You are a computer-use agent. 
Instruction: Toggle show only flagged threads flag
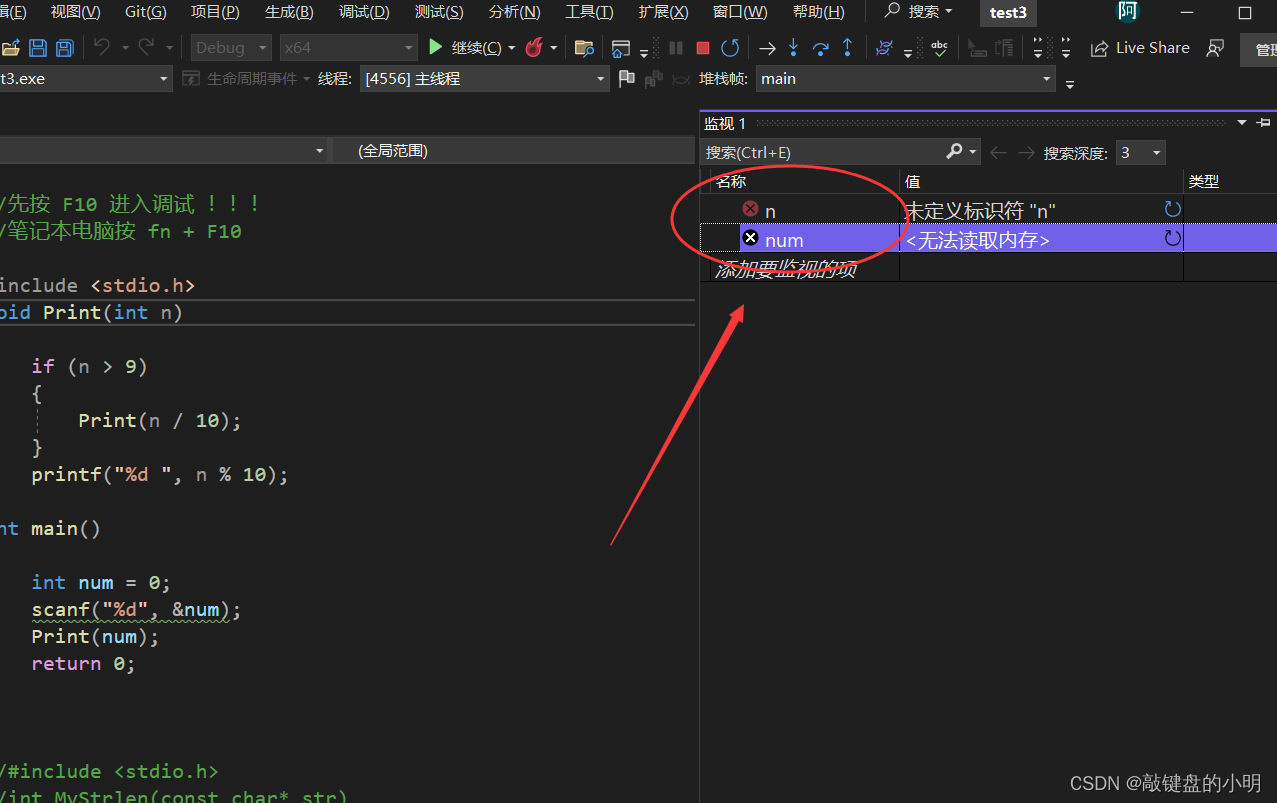[627, 78]
